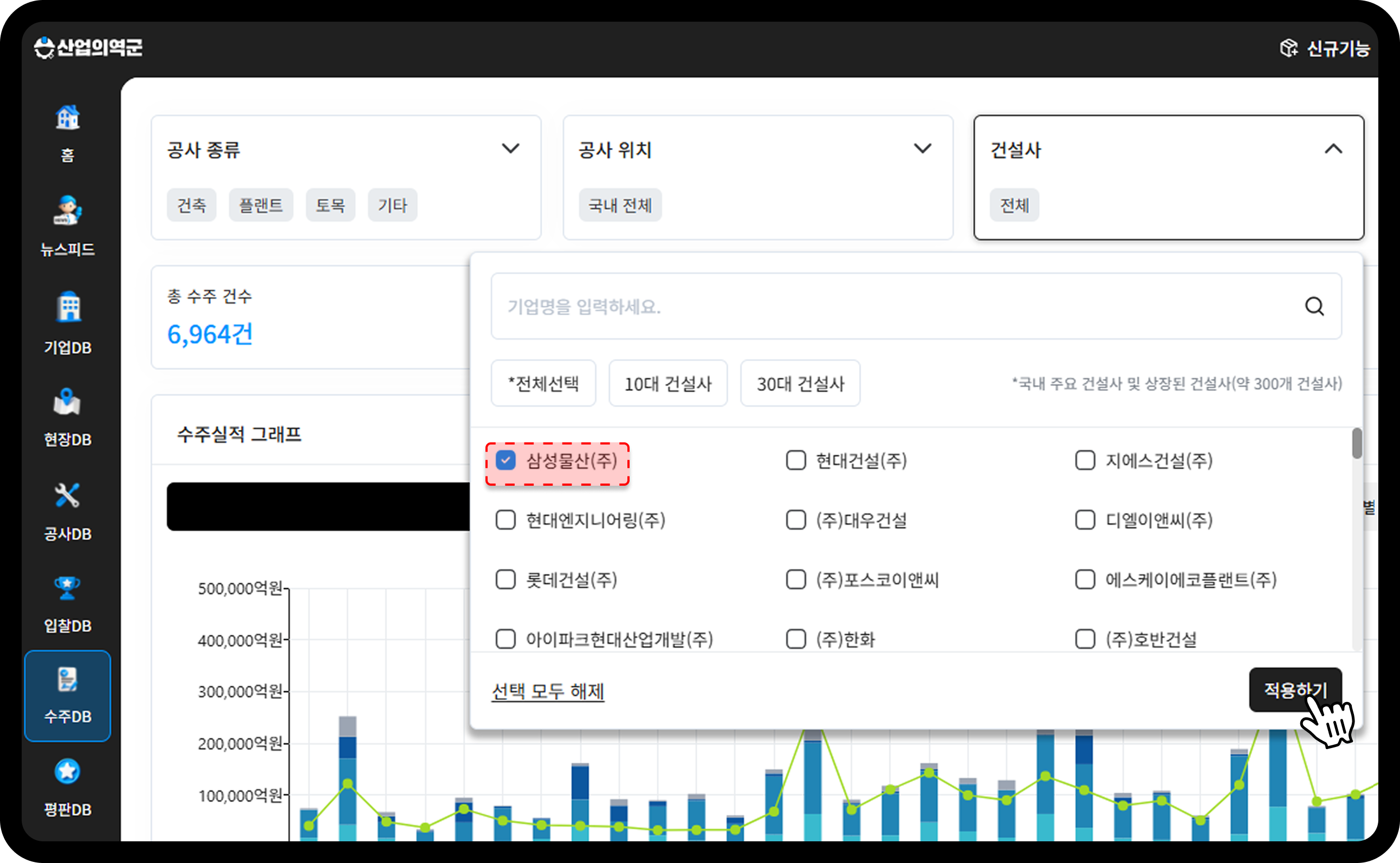The height and width of the screenshot is (863, 1400).
Task: Click the company name search input
Action: pos(916,306)
